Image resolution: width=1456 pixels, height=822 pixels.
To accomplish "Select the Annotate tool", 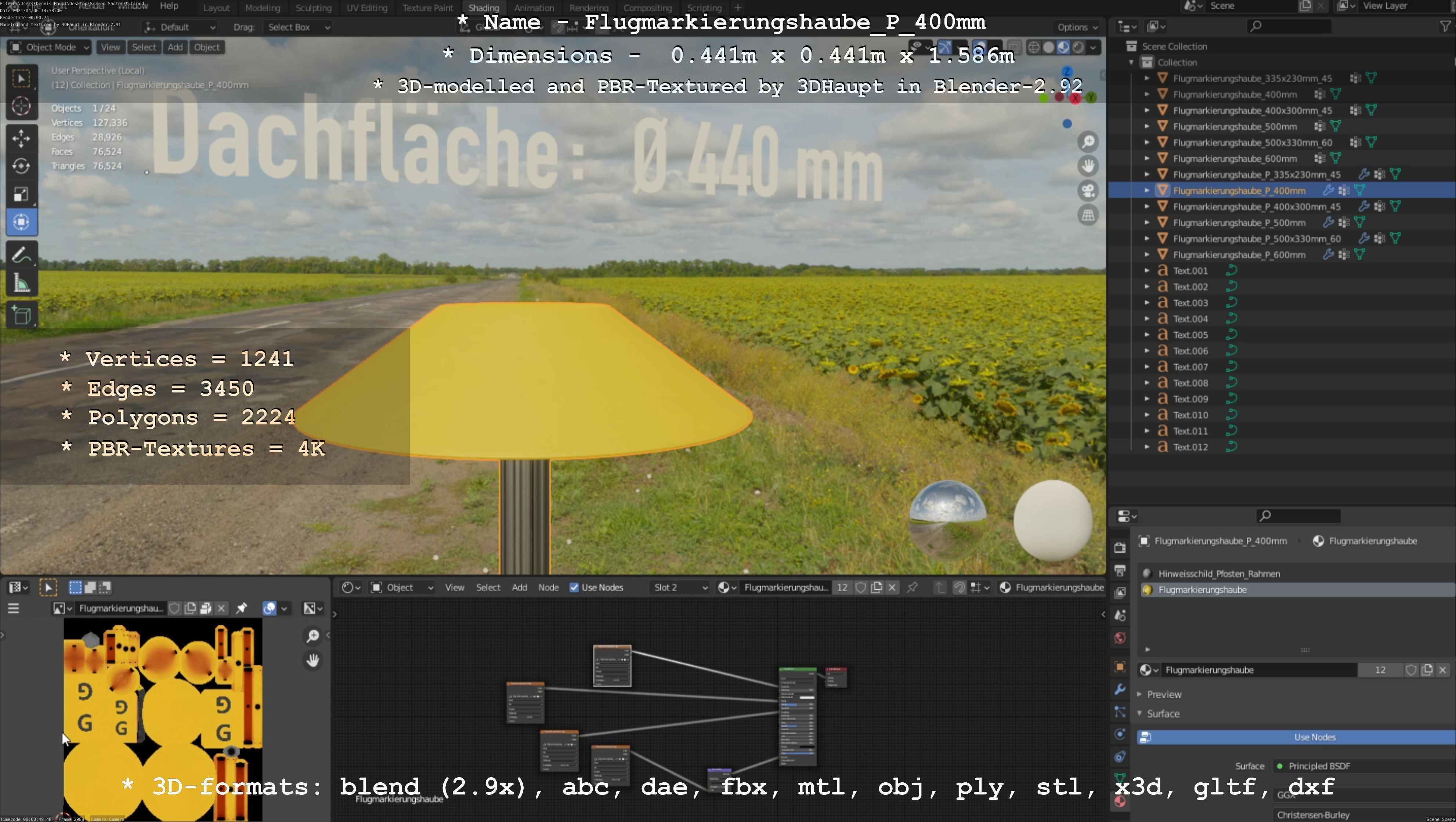I will pos(21,256).
